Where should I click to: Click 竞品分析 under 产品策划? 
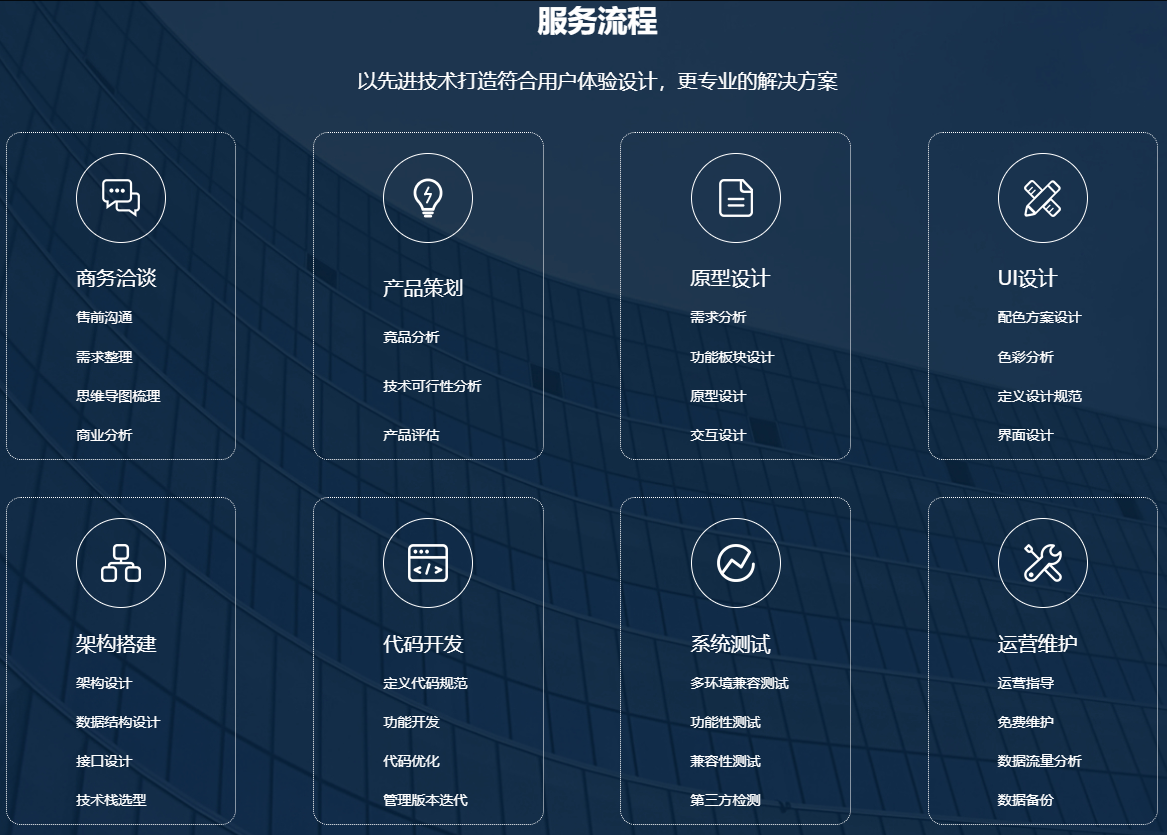pyautogui.click(x=411, y=337)
